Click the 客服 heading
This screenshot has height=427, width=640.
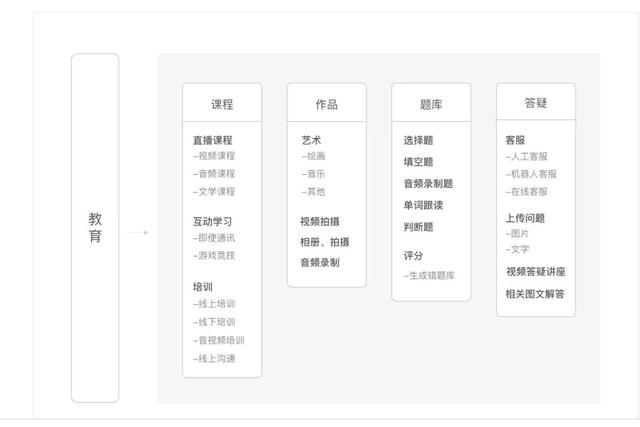point(515,140)
